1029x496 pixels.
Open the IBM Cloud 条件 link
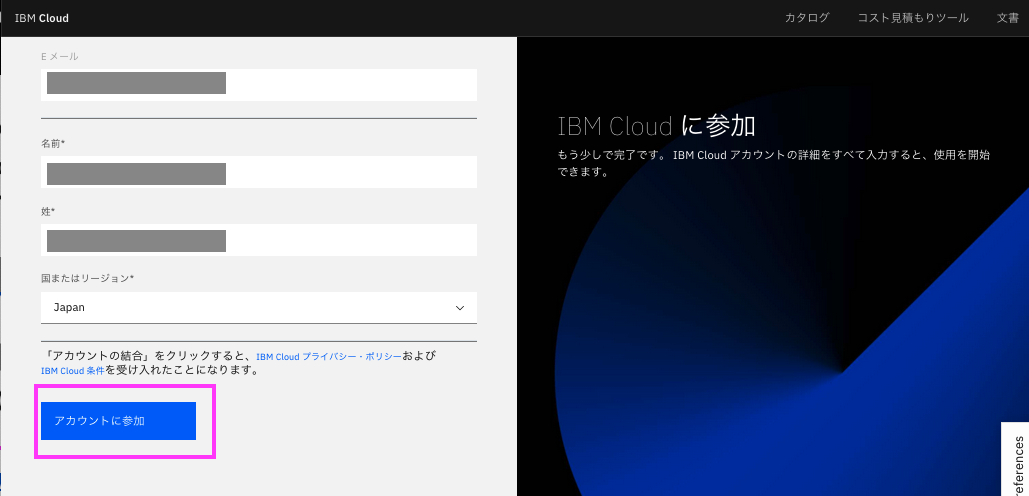point(73,371)
